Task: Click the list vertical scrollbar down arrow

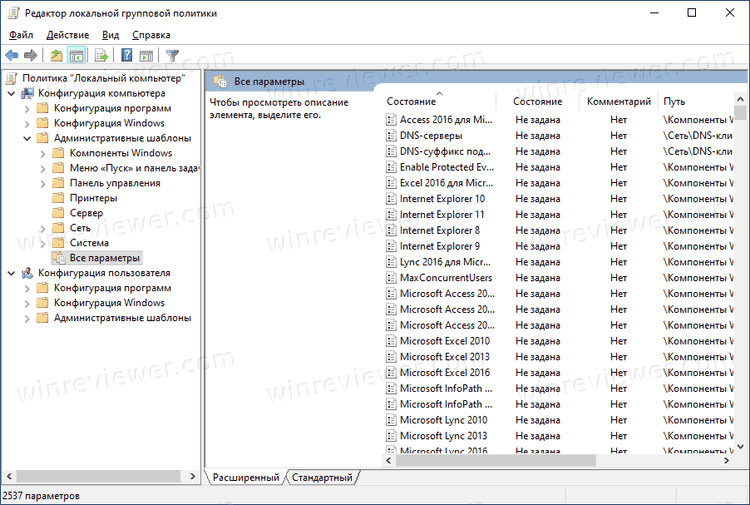Action: point(740,447)
